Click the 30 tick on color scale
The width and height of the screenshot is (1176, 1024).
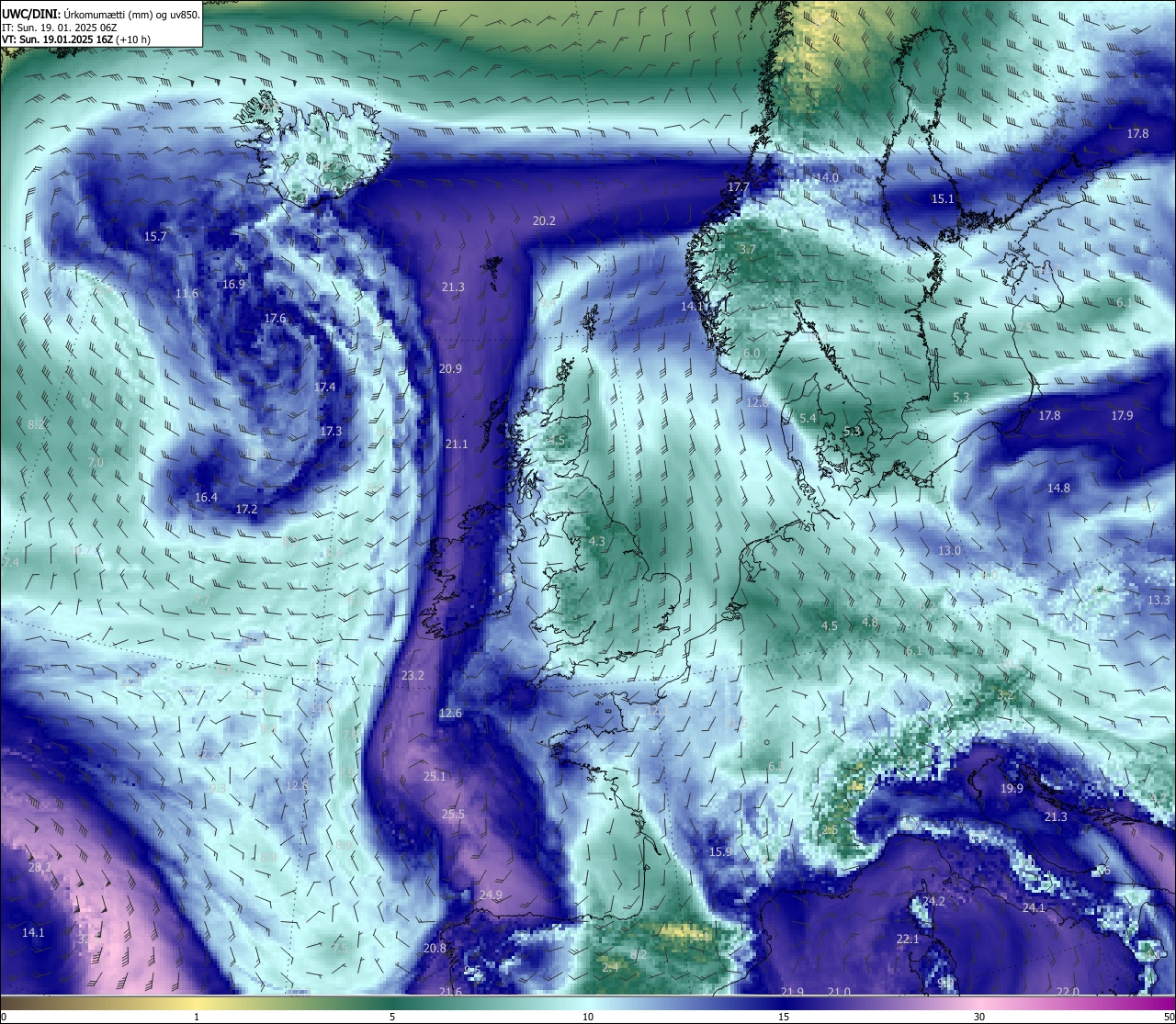[x=979, y=1017]
